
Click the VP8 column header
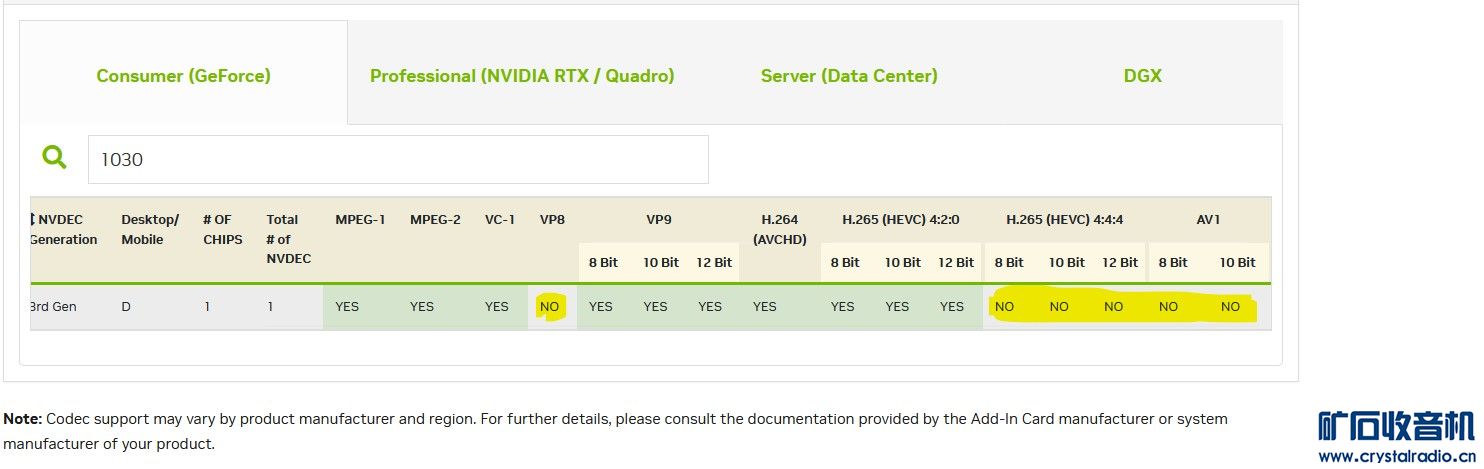click(552, 219)
